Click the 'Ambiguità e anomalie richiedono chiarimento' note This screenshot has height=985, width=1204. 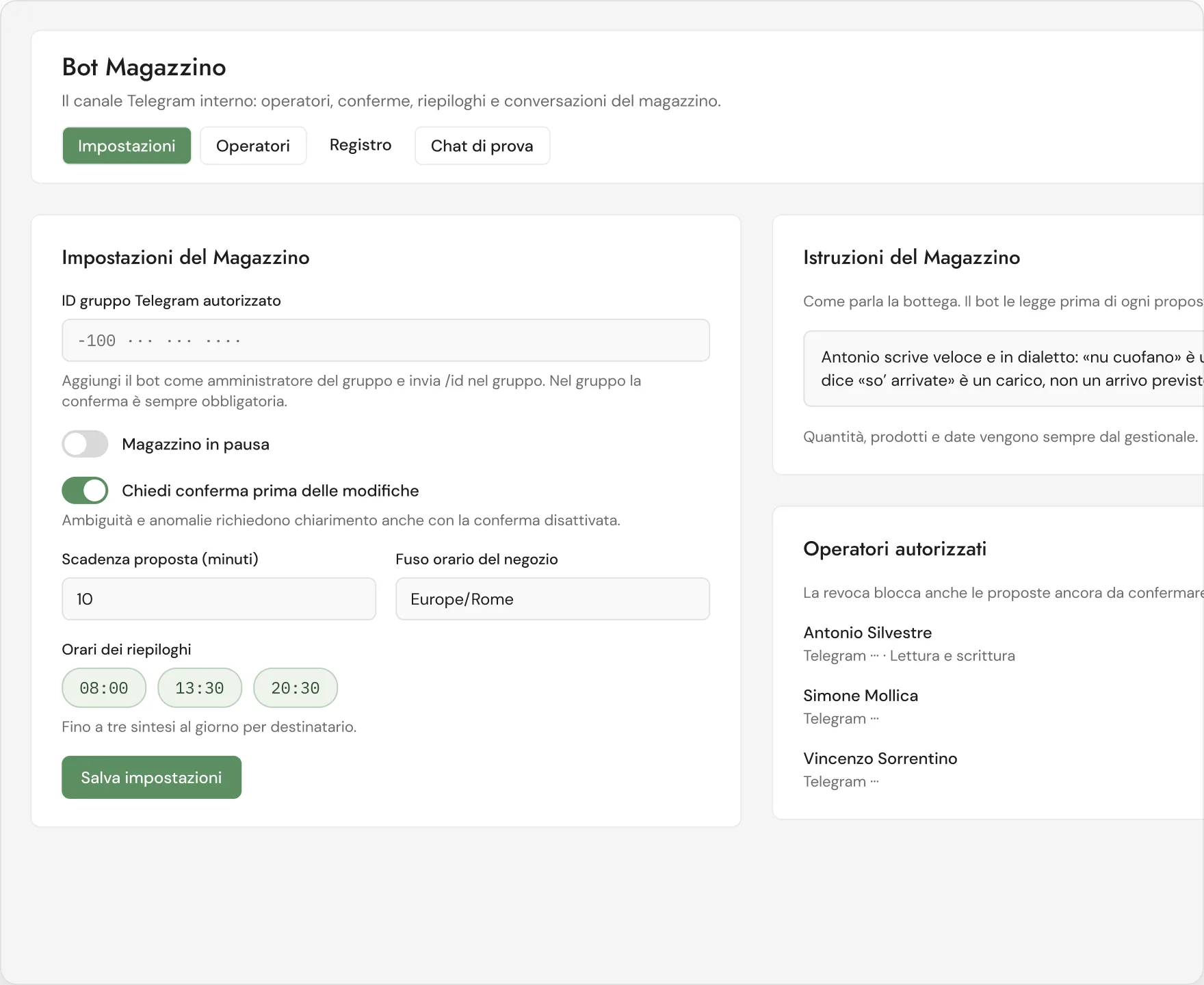click(x=341, y=520)
